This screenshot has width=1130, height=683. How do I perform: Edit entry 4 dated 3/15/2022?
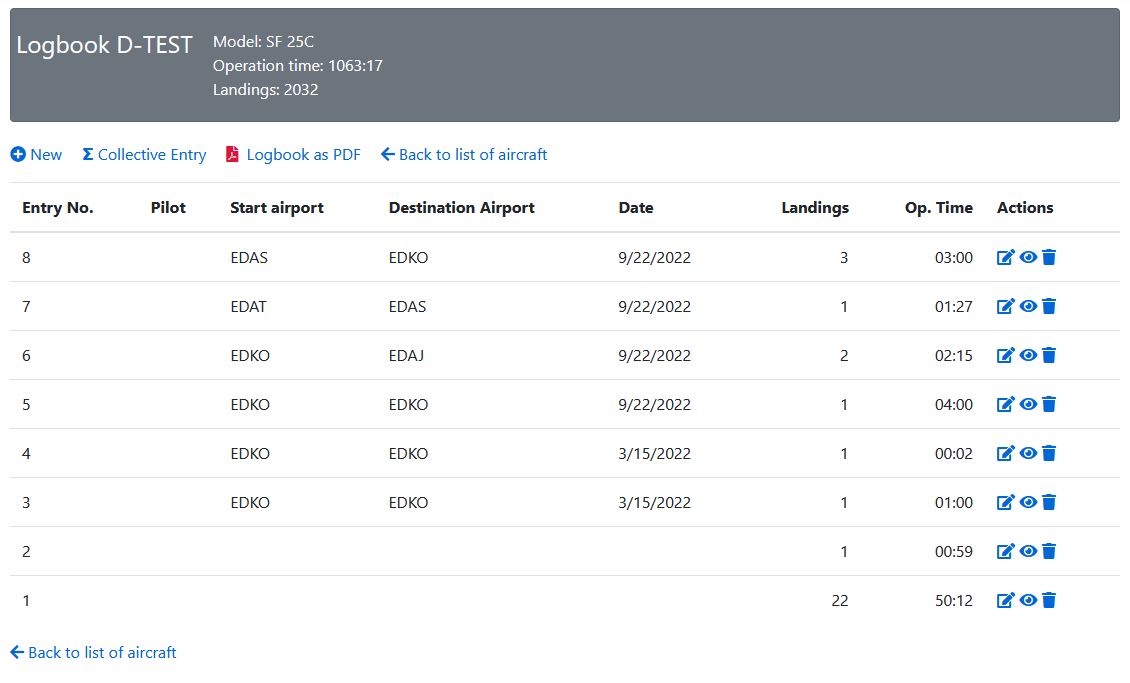coord(1005,454)
